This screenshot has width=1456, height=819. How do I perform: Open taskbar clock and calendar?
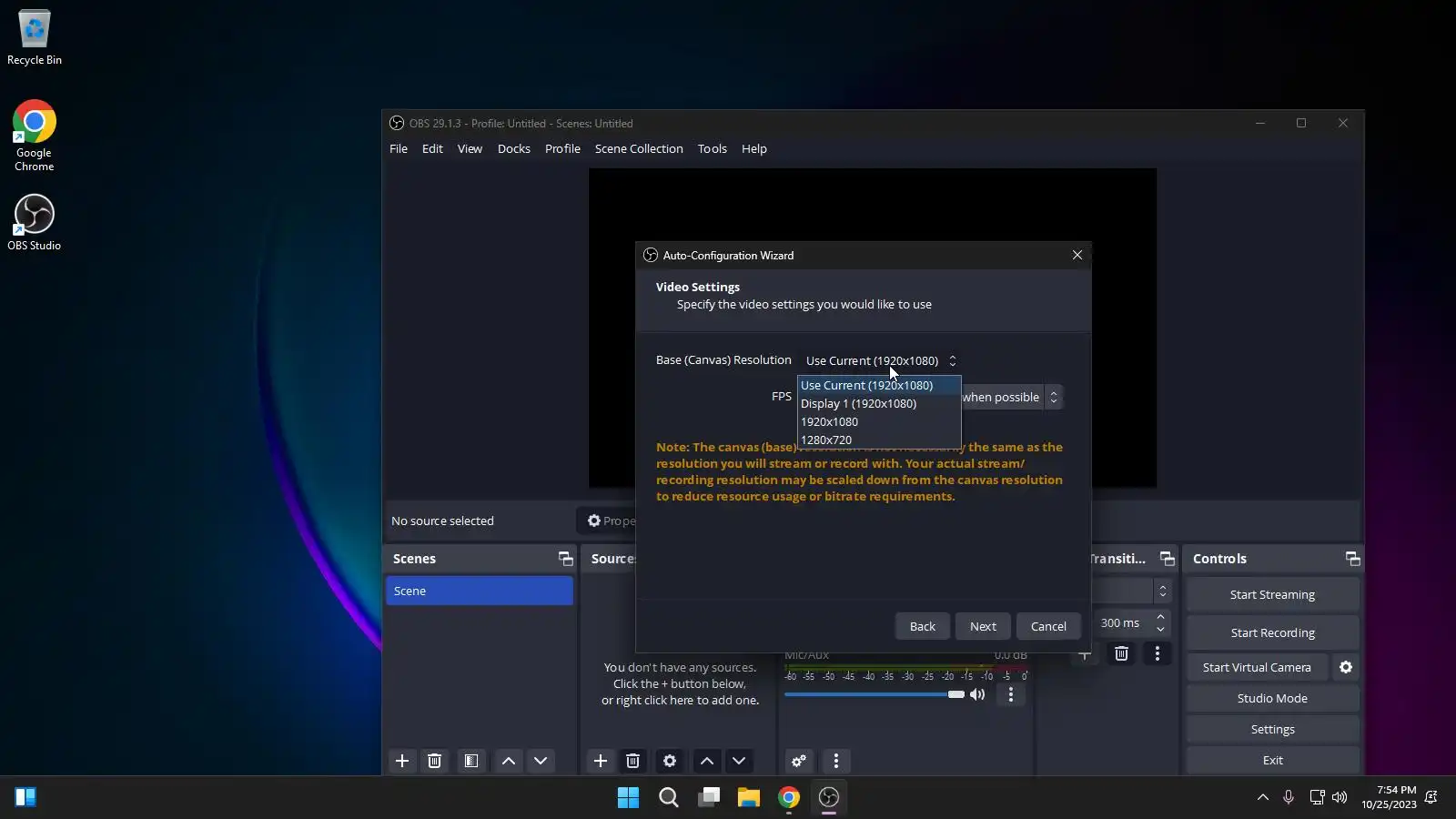(x=1389, y=797)
